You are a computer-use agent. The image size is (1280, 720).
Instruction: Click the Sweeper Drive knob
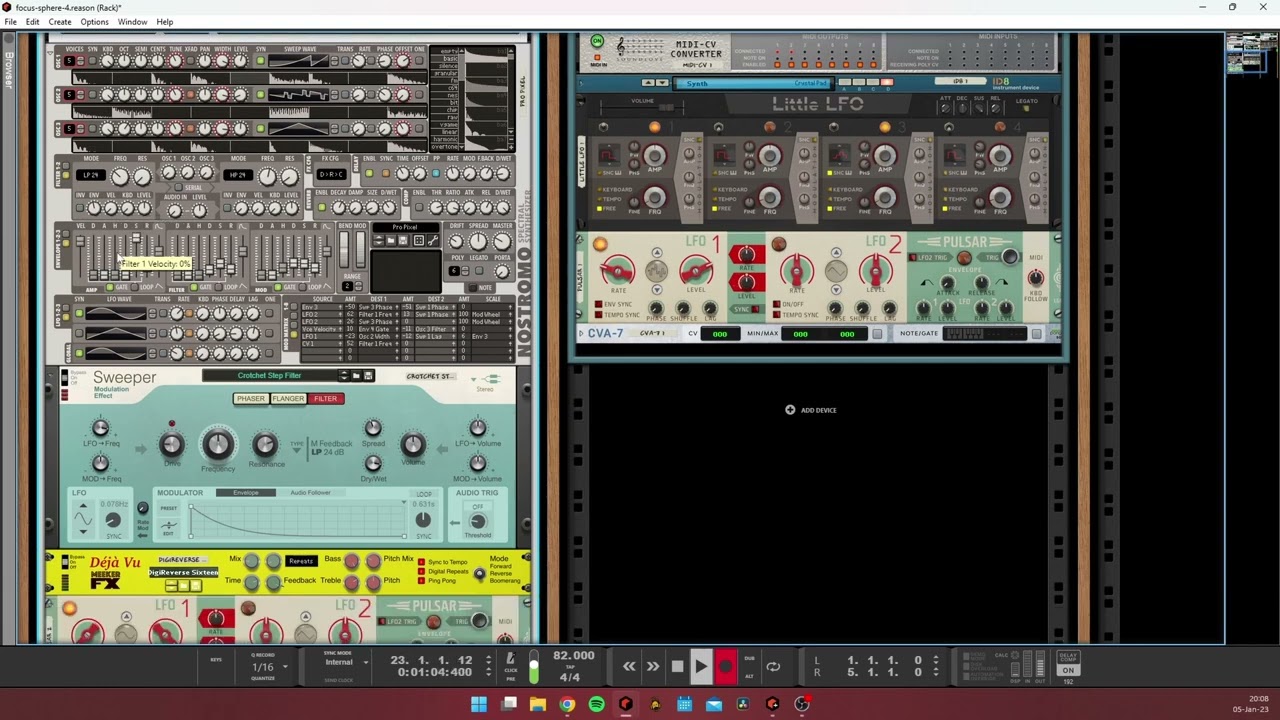(x=172, y=445)
